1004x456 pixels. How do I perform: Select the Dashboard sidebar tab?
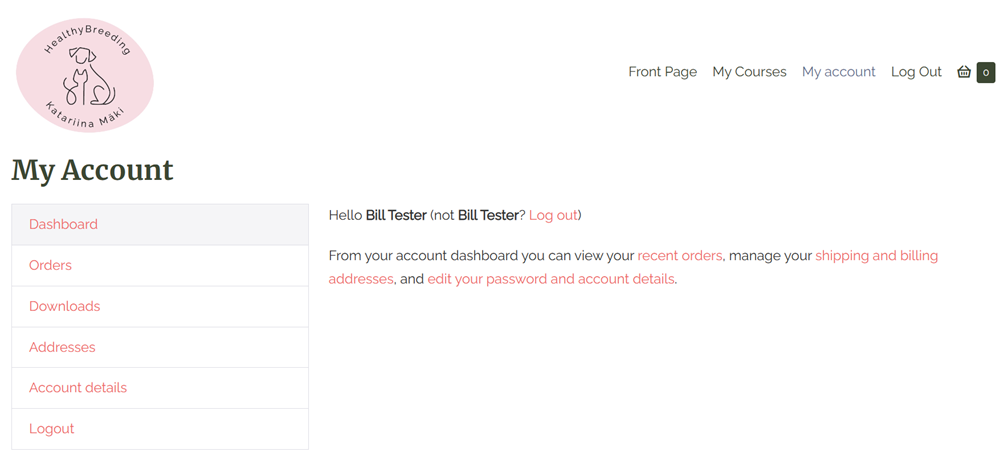click(160, 224)
